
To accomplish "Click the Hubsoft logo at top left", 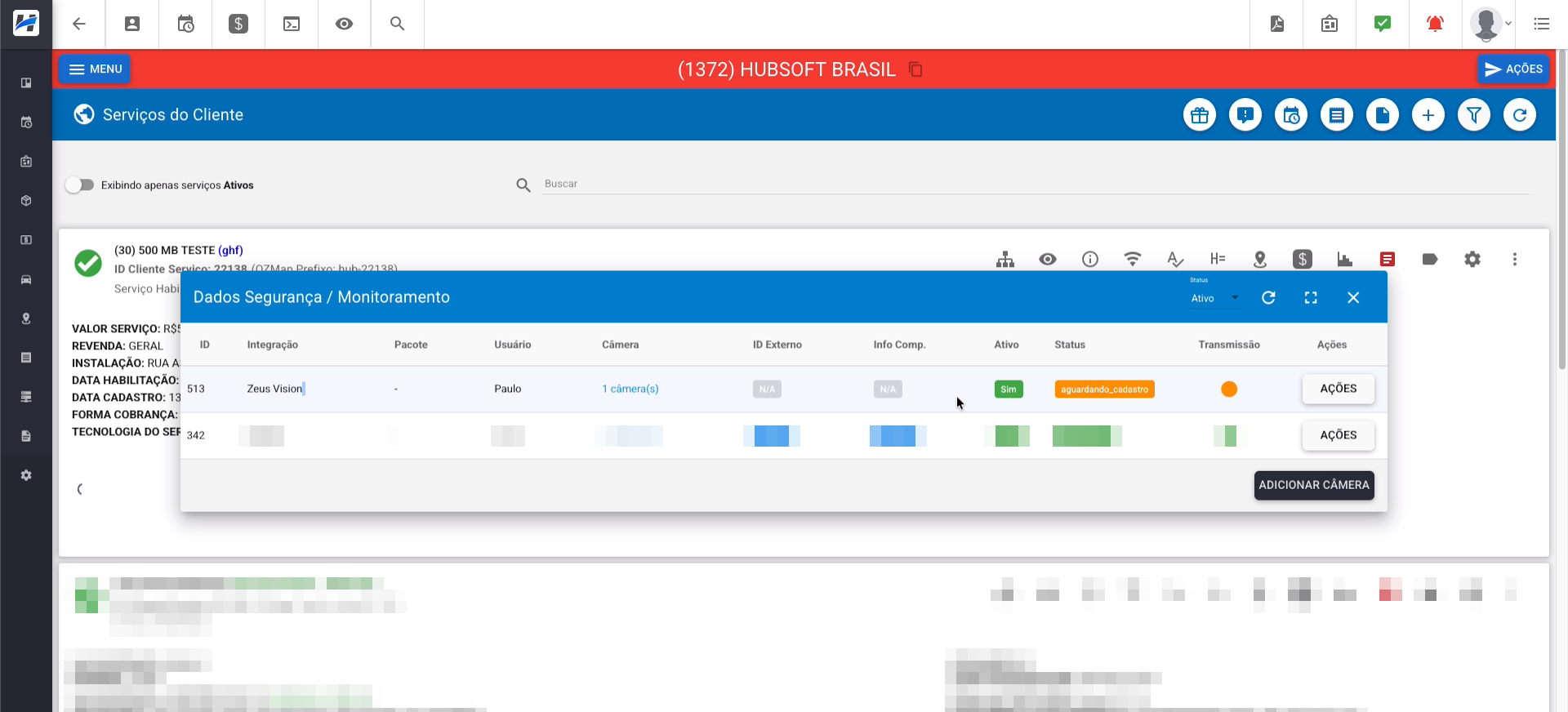I will [x=26, y=23].
